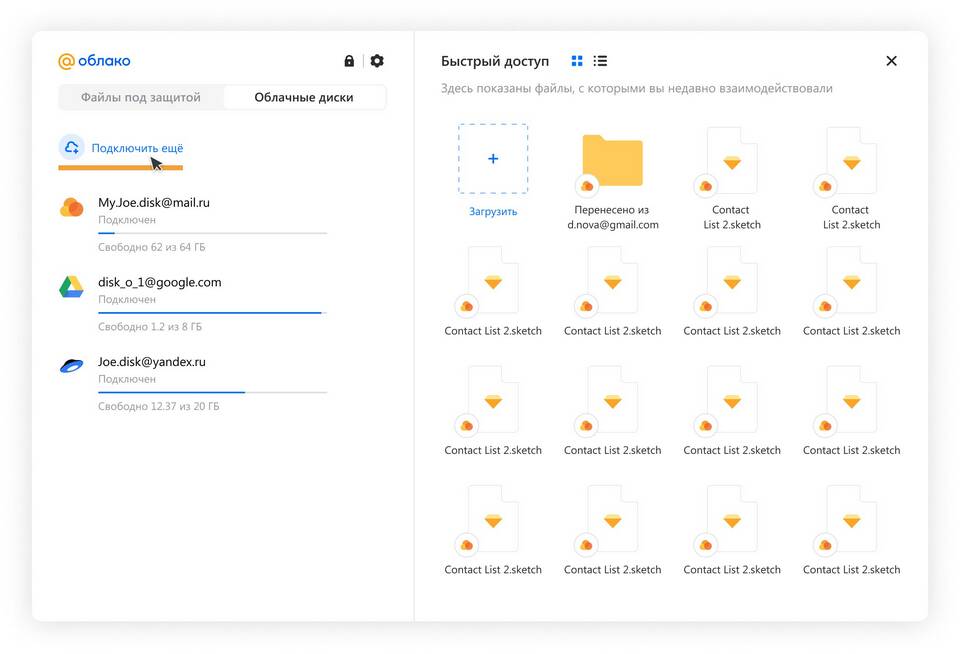Click the Подключить ещё link

tap(137, 148)
